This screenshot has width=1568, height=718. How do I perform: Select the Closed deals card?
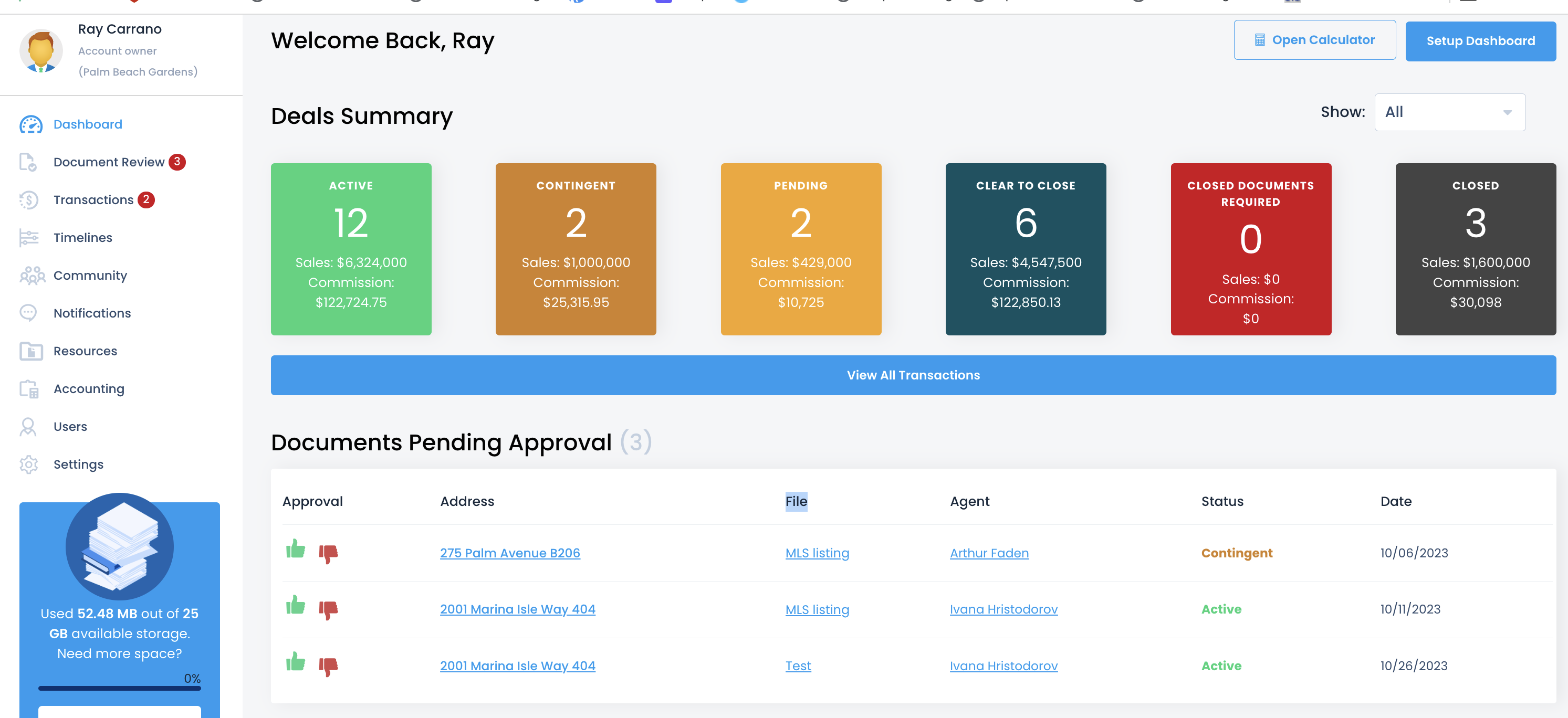1476,249
